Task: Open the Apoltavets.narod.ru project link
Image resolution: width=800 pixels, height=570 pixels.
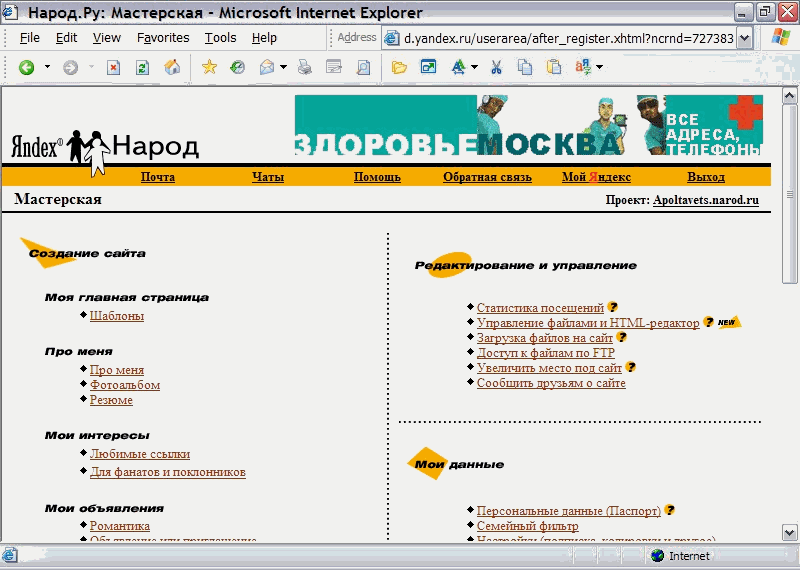Action: tap(706, 200)
